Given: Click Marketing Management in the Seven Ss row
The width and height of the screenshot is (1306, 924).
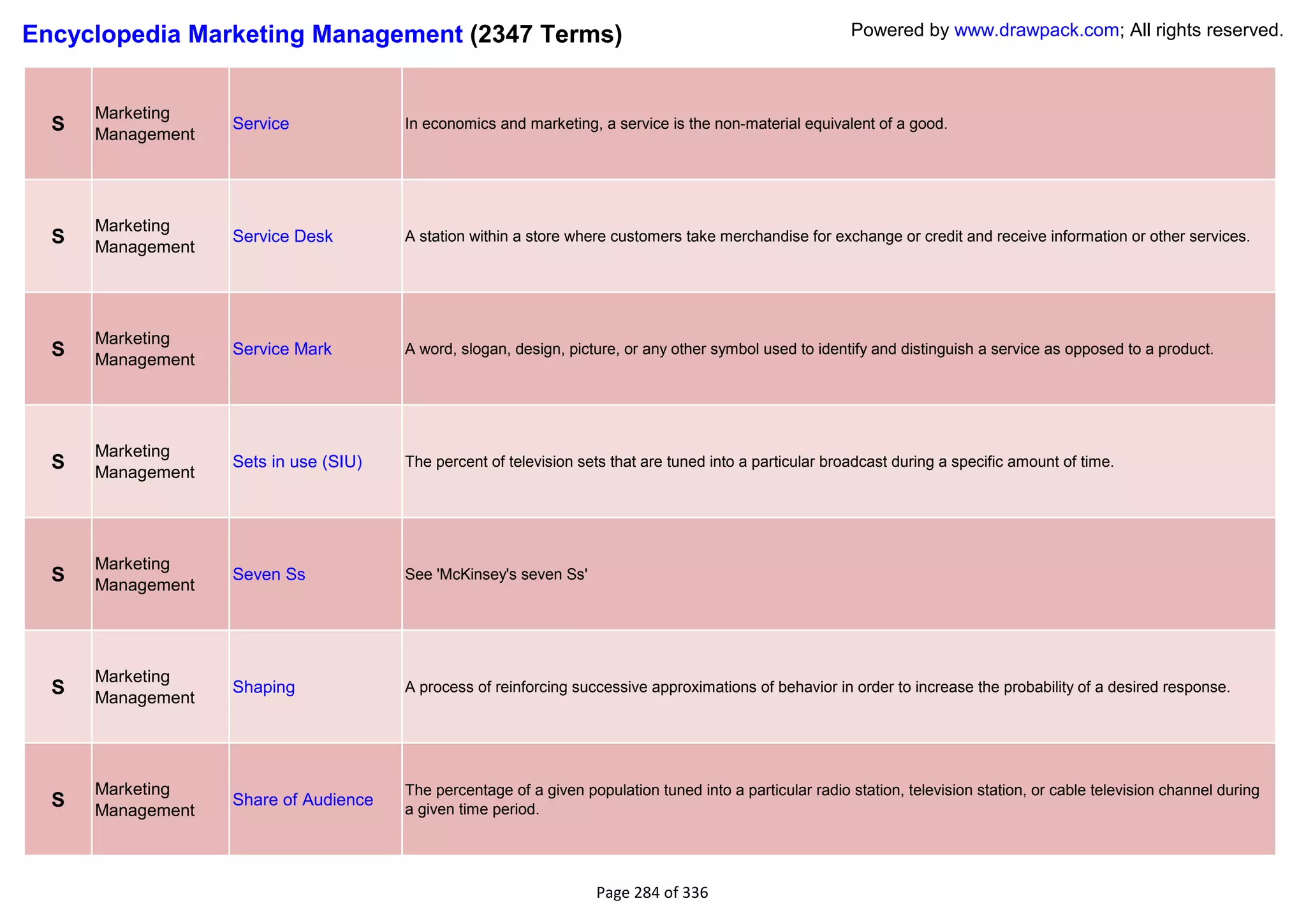Looking at the screenshot, I should (145, 575).
